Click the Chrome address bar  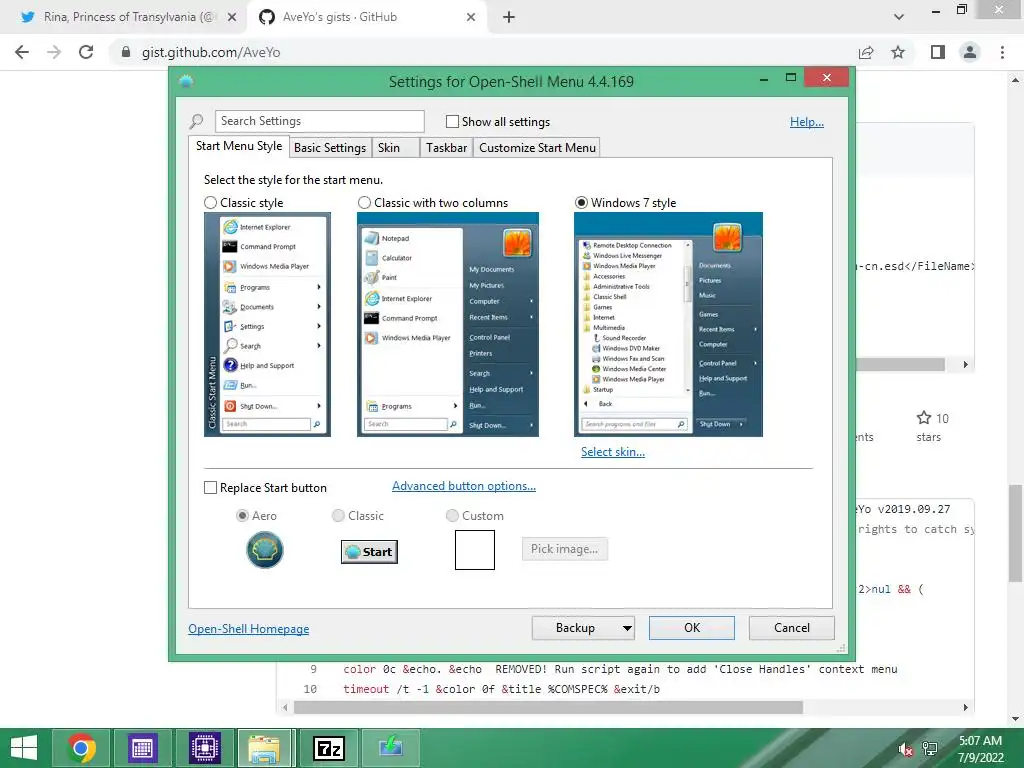coord(483,52)
